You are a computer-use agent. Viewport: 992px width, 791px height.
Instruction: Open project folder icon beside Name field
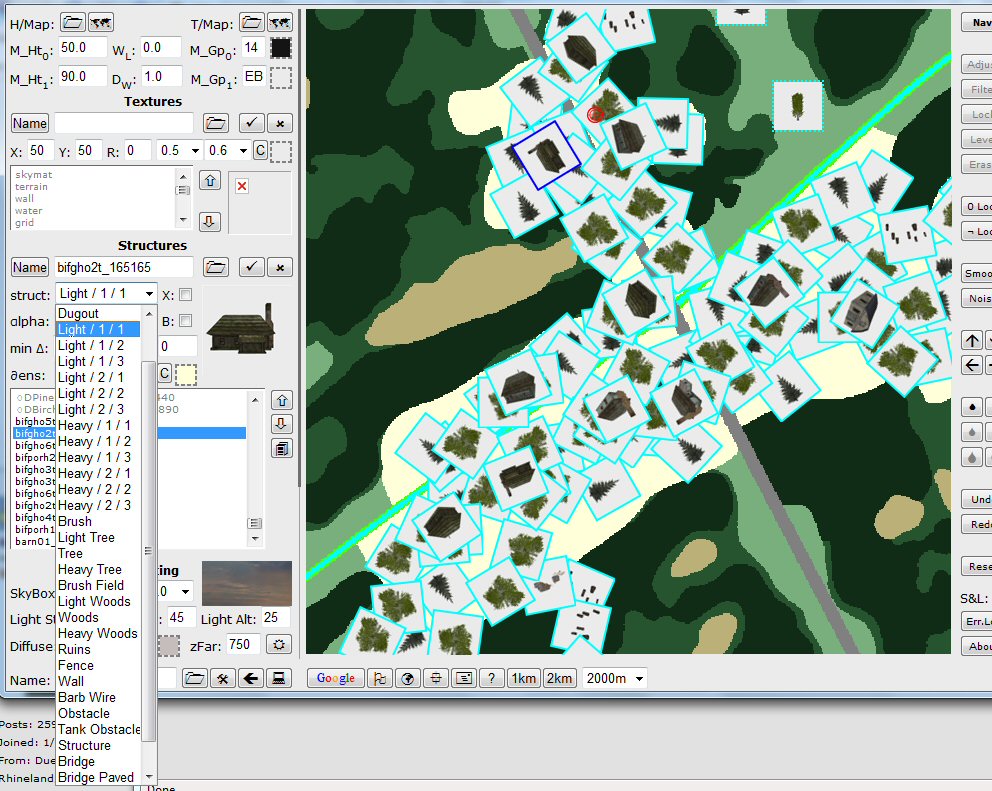pos(195,678)
